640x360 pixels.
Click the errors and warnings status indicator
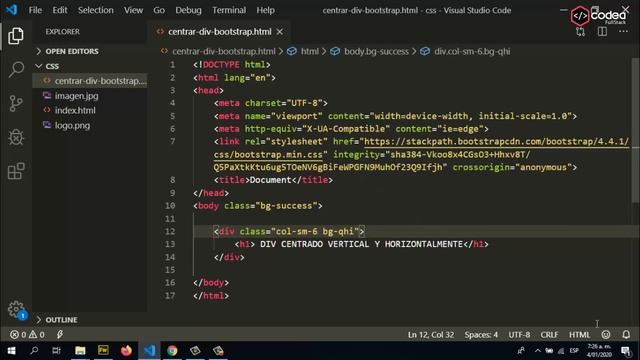pyautogui.click(x=27, y=335)
